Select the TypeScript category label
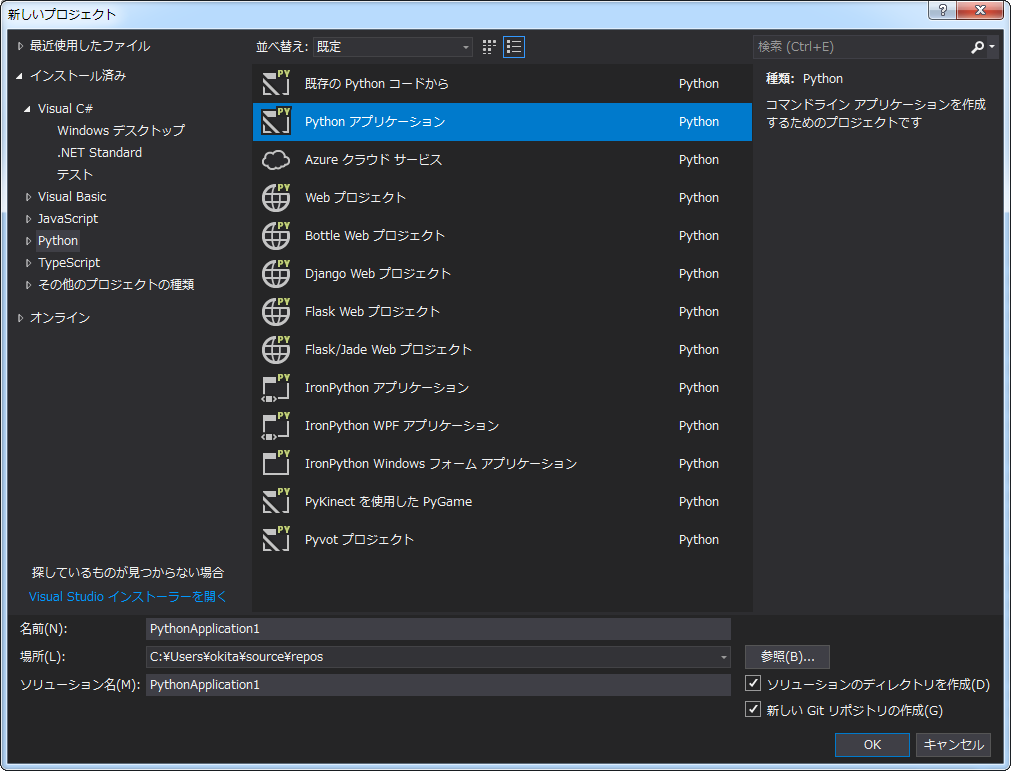 point(69,263)
